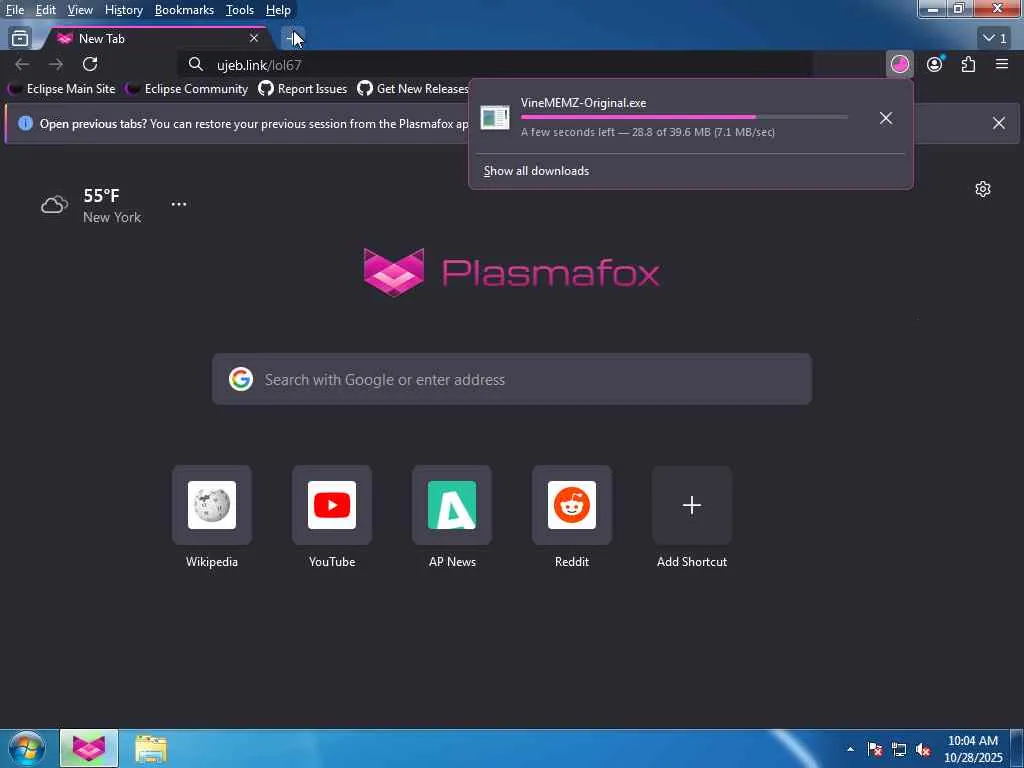Screen dimensions: 1024x768
Task: Open new tab personalize gear icon
Action: 983,189
